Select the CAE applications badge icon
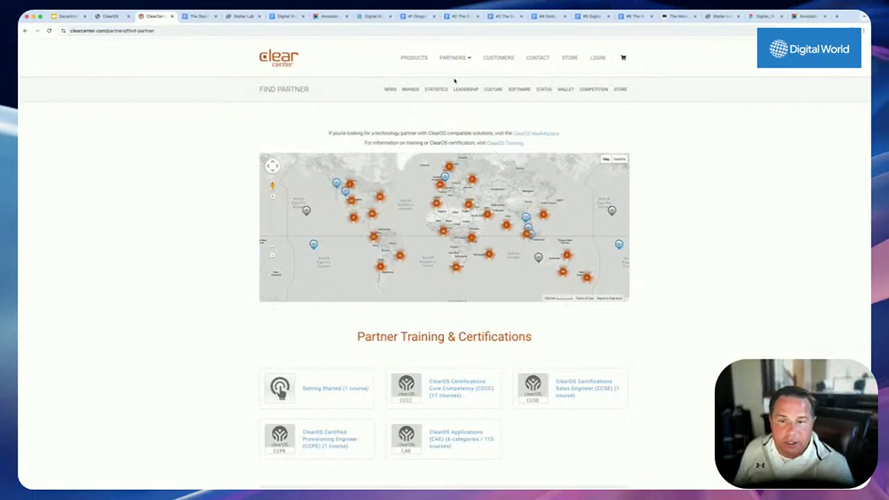 pyautogui.click(x=406, y=438)
